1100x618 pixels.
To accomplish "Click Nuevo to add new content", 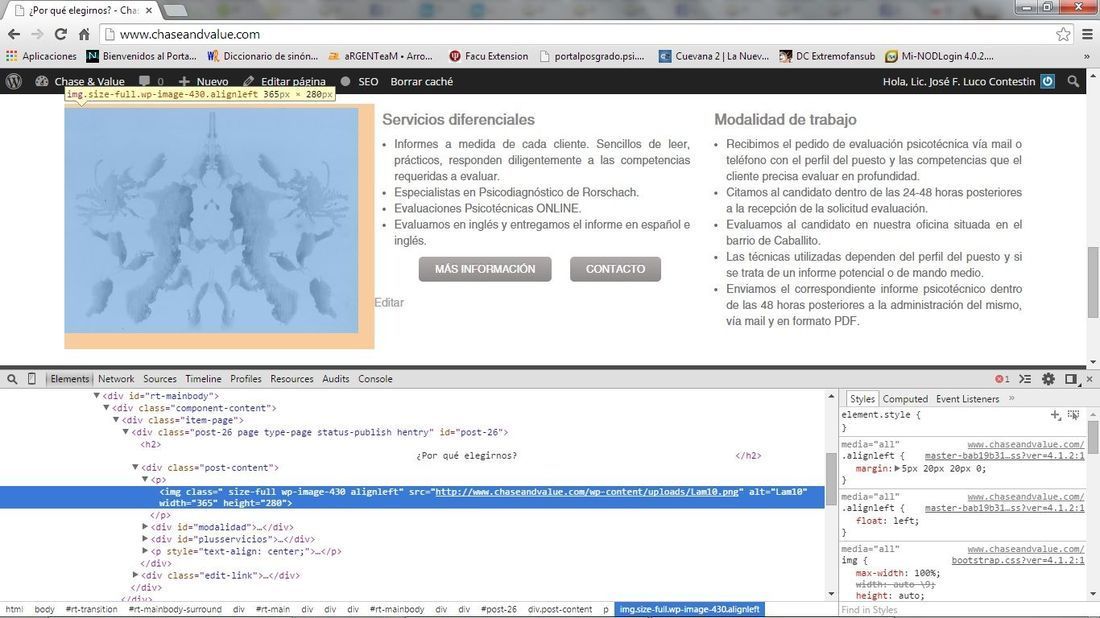I will tap(203, 81).
